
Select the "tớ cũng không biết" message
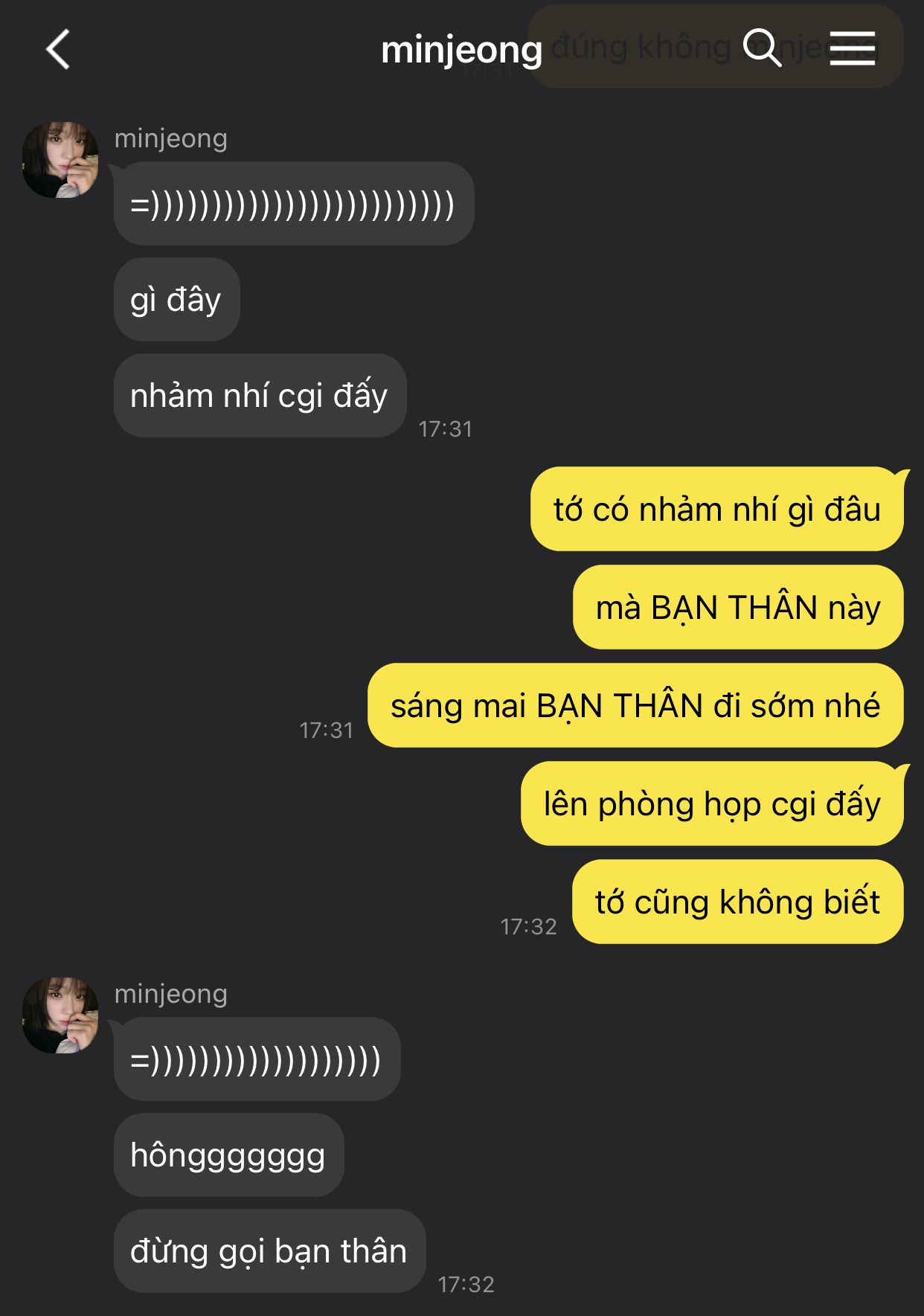737,902
